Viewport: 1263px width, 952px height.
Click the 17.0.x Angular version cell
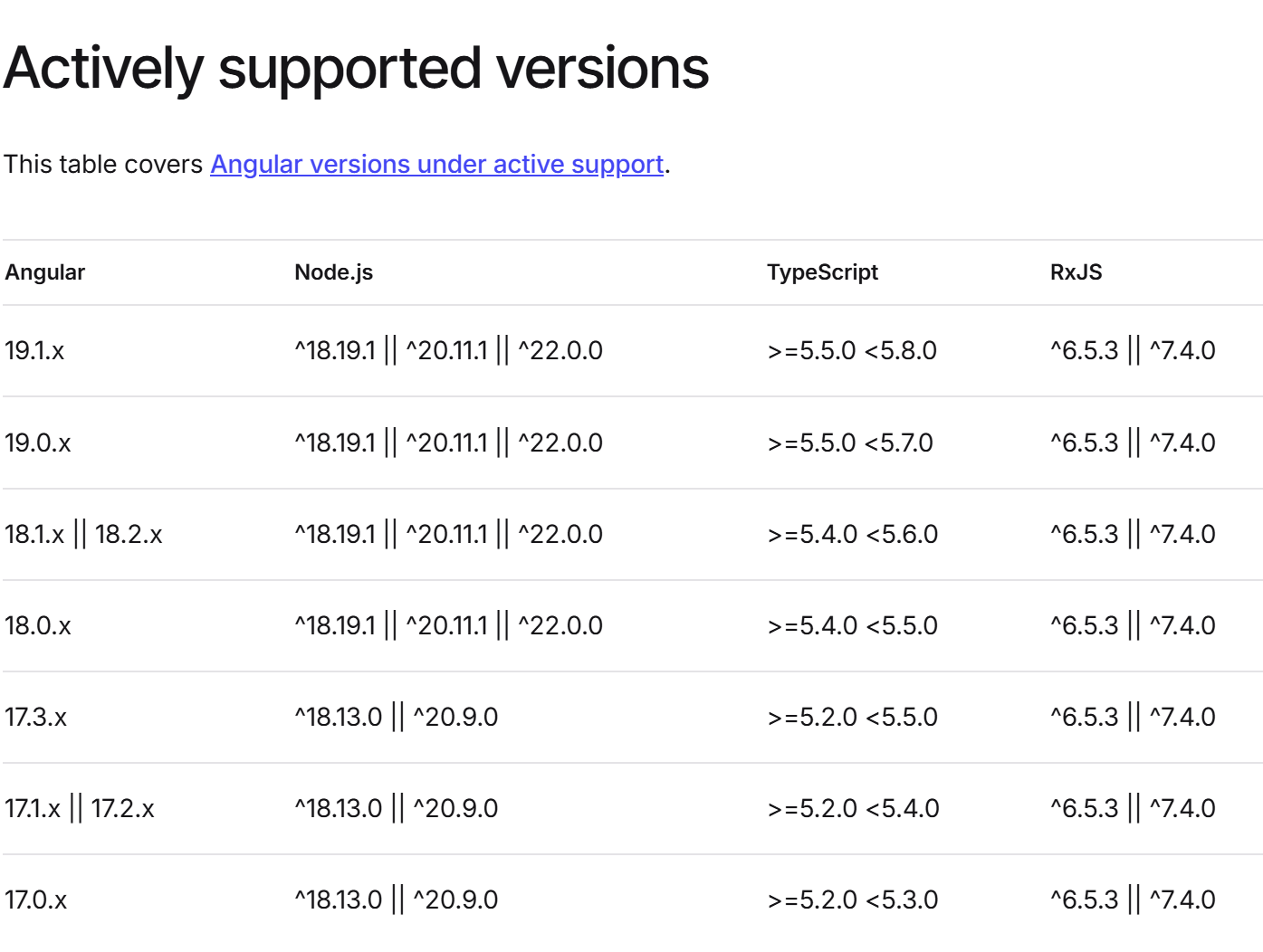coord(36,900)
